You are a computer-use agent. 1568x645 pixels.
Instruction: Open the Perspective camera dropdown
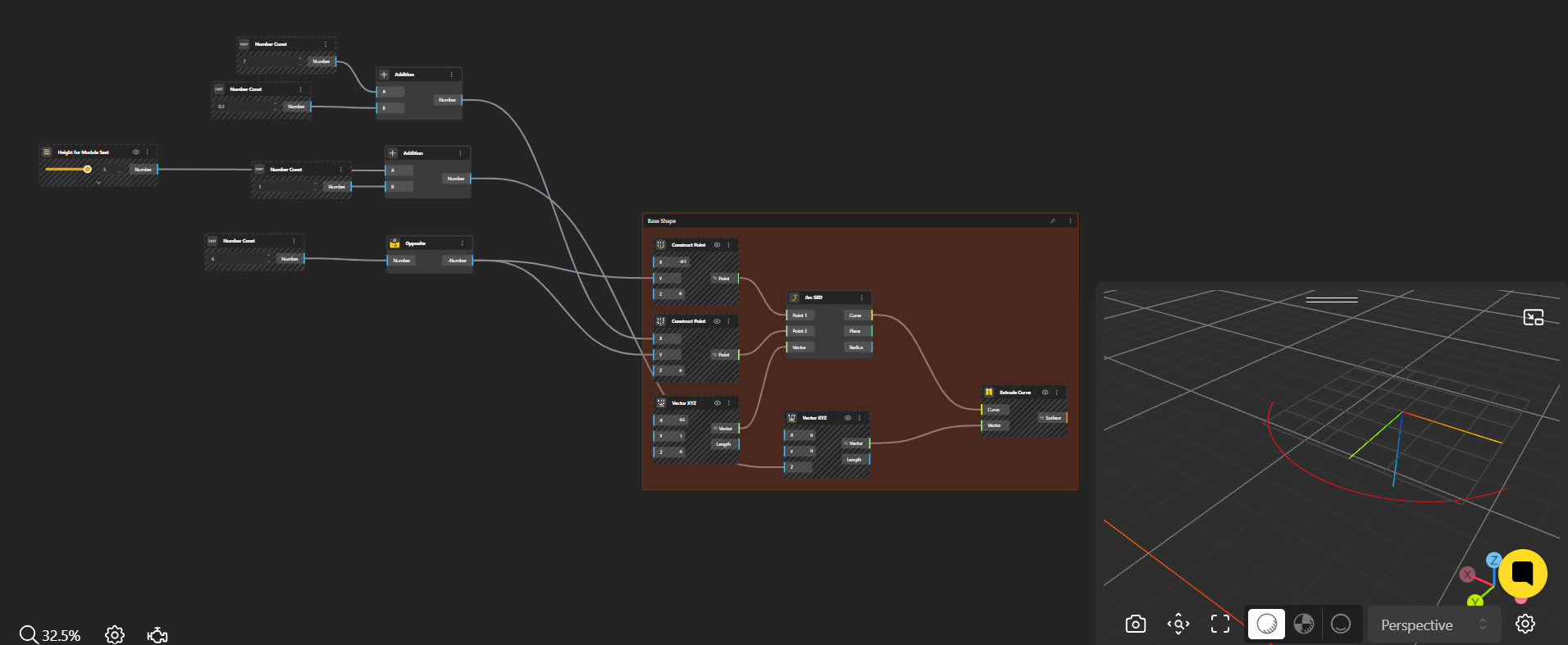[x=1434, y=625]
